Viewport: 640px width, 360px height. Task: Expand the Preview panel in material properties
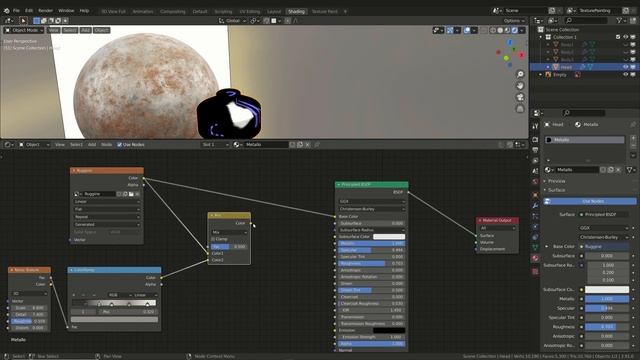tap(556, 181)
